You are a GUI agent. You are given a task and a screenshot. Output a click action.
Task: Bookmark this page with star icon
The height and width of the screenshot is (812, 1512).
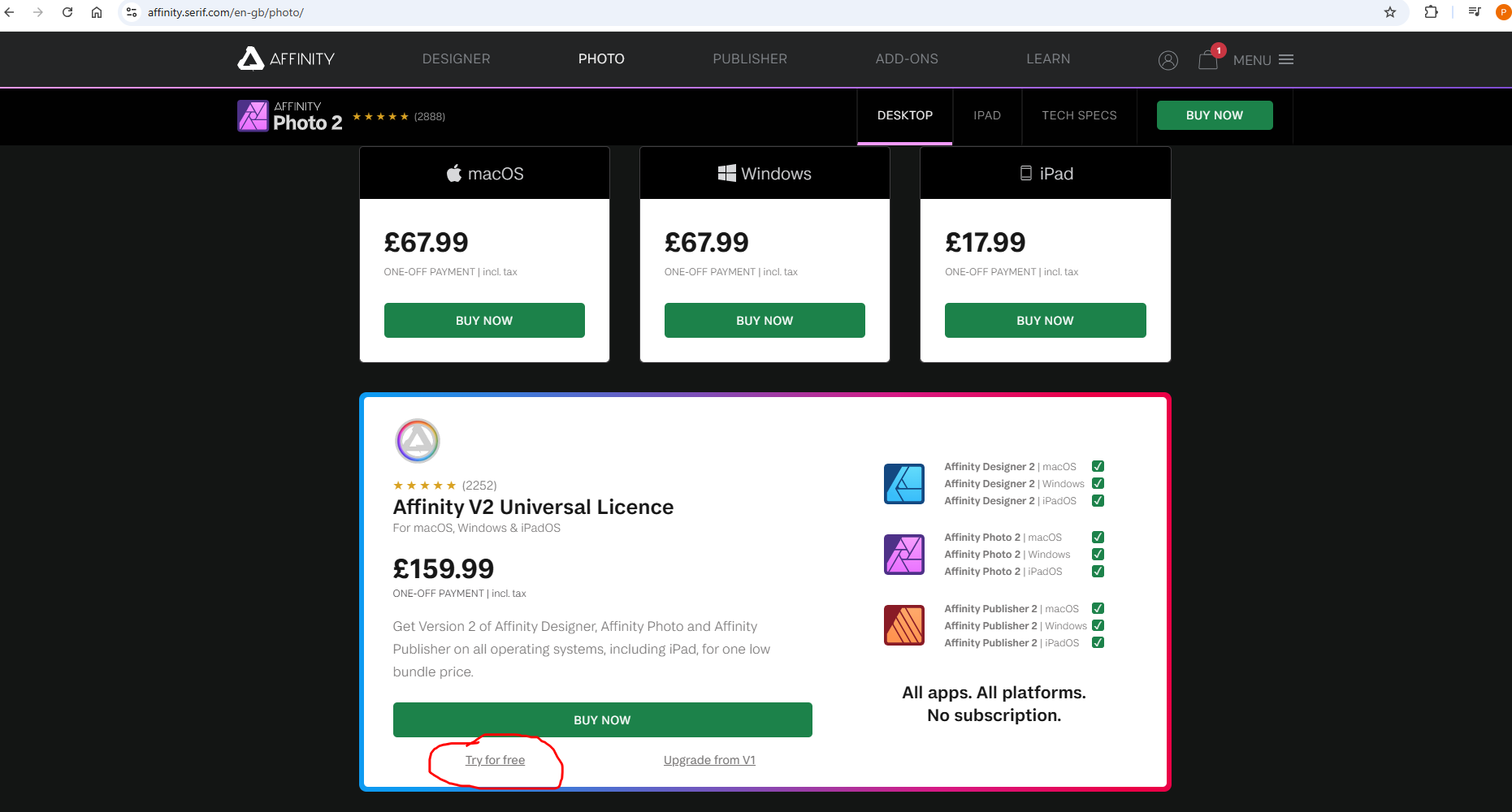click(x=1390, y=12)
